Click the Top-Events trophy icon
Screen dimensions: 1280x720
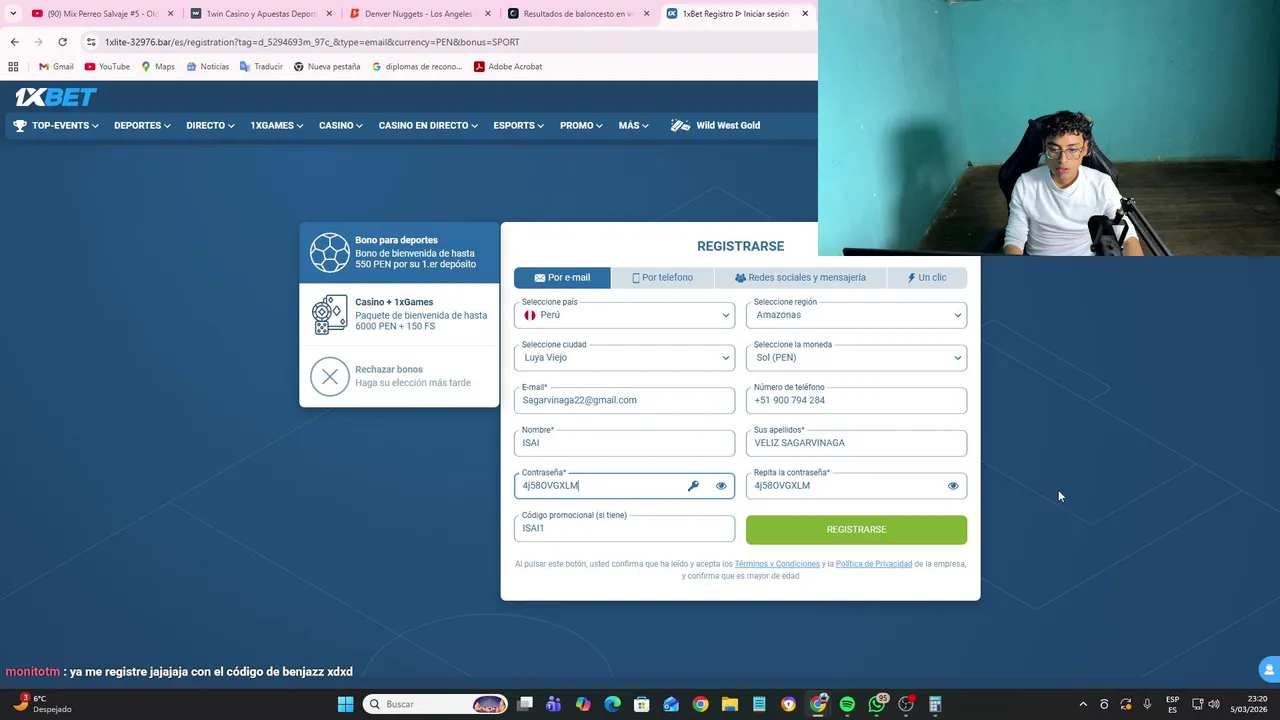(19, 126)
